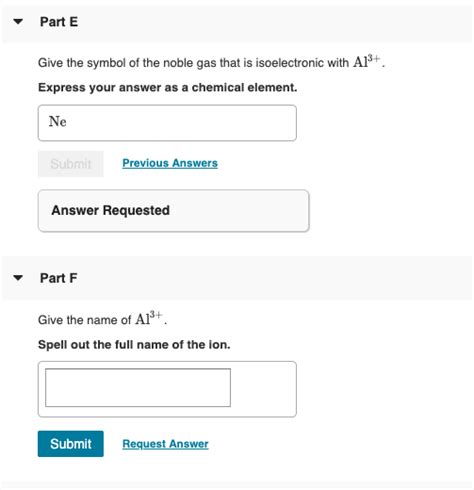Collapse the Part F section triangle
Viewport: 474px width, 490px height.
pos(18,278)
